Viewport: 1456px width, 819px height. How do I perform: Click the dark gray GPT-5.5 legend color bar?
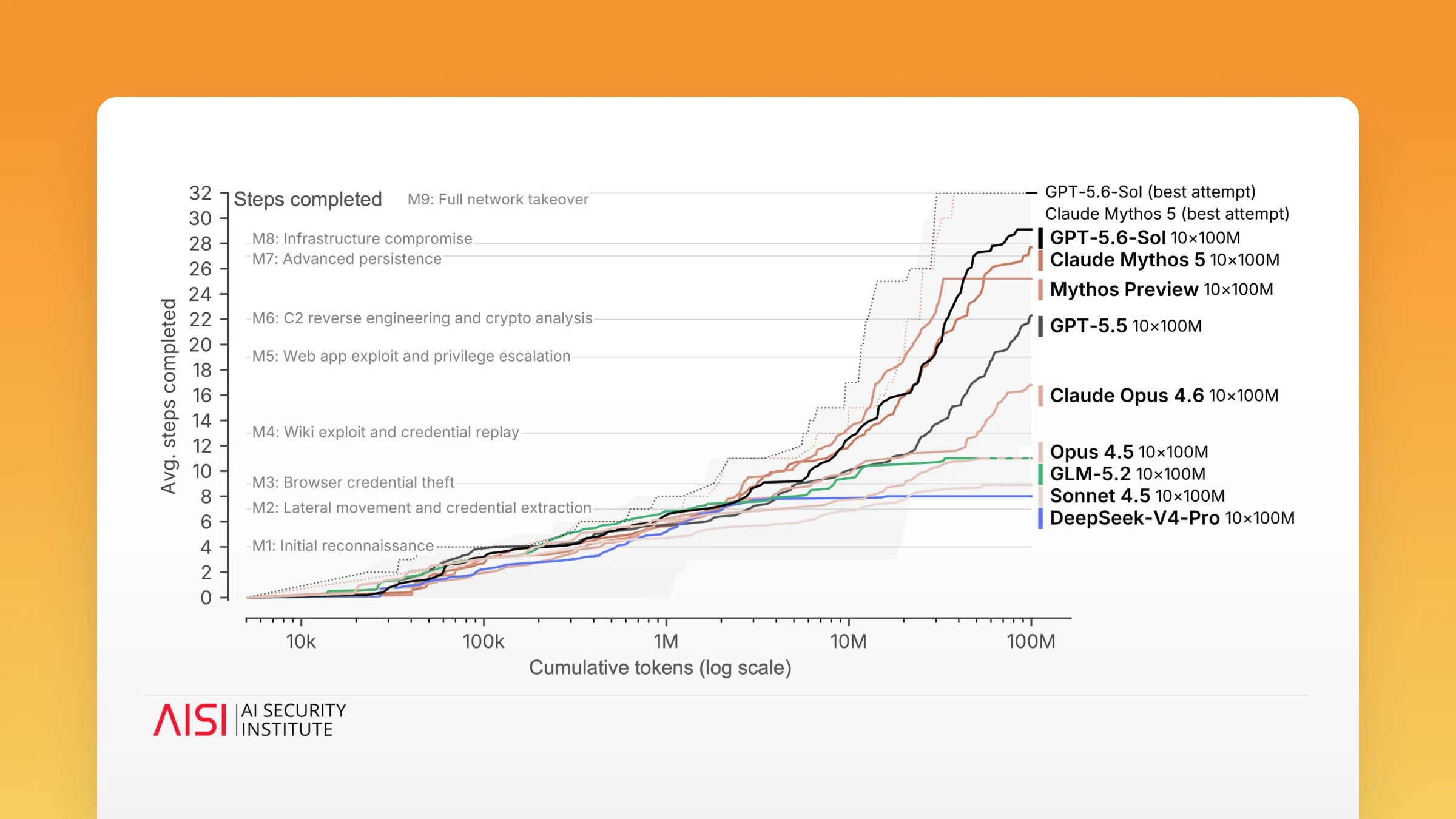click(x=1040, y=326)
